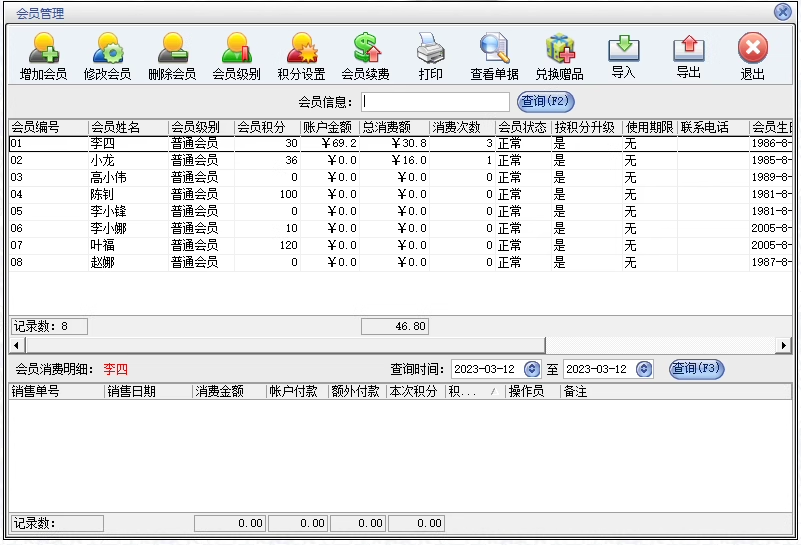
Task: Click points cell 120 for 叶福
Action: [267, 245]
